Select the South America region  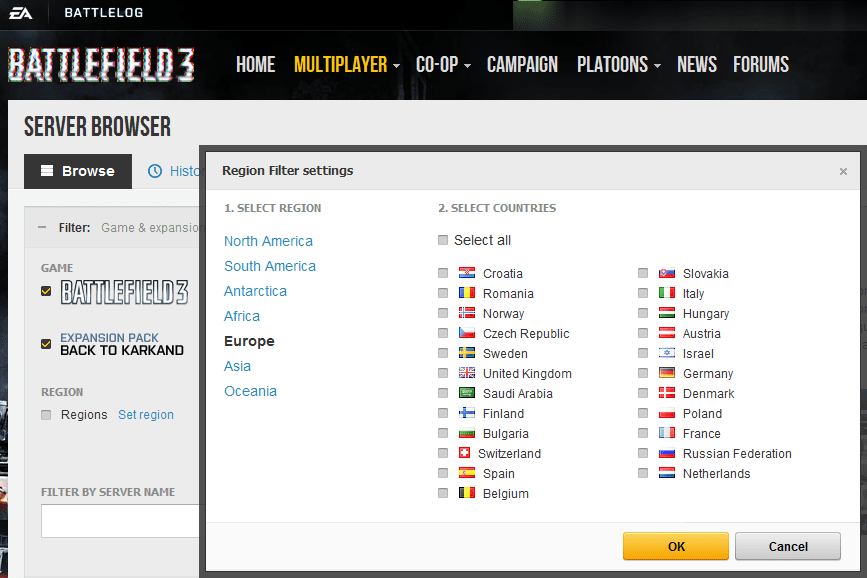[270, 266]
